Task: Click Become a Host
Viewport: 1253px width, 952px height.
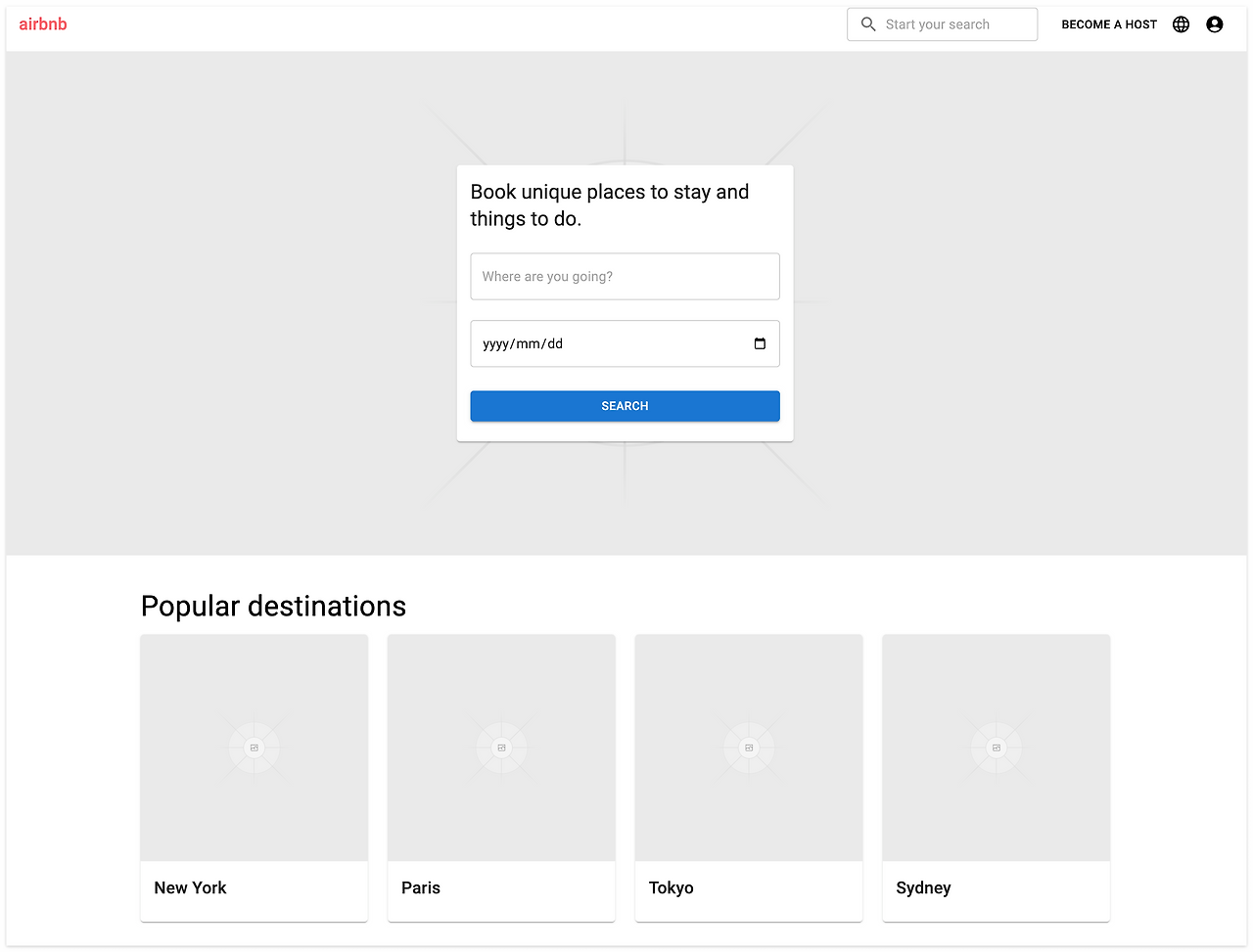Action: point(1109,24)
